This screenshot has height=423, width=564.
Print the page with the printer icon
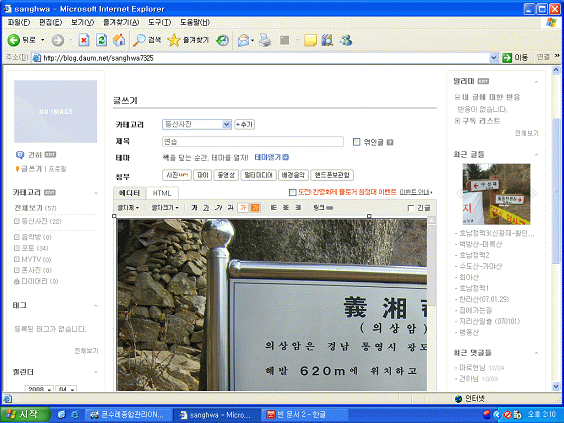click(265, 40)
